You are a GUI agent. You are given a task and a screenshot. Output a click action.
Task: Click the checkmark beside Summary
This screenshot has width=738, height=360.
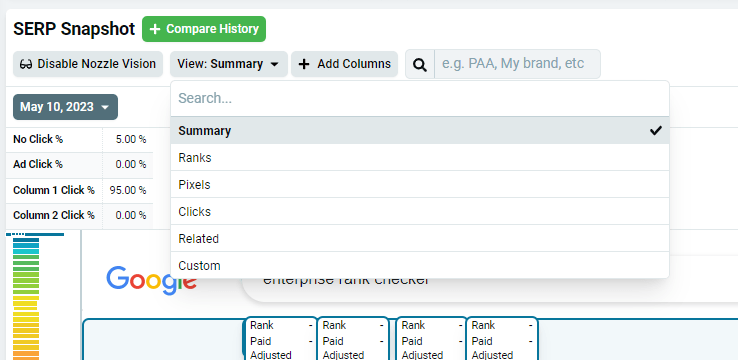(x=656, y=131)
